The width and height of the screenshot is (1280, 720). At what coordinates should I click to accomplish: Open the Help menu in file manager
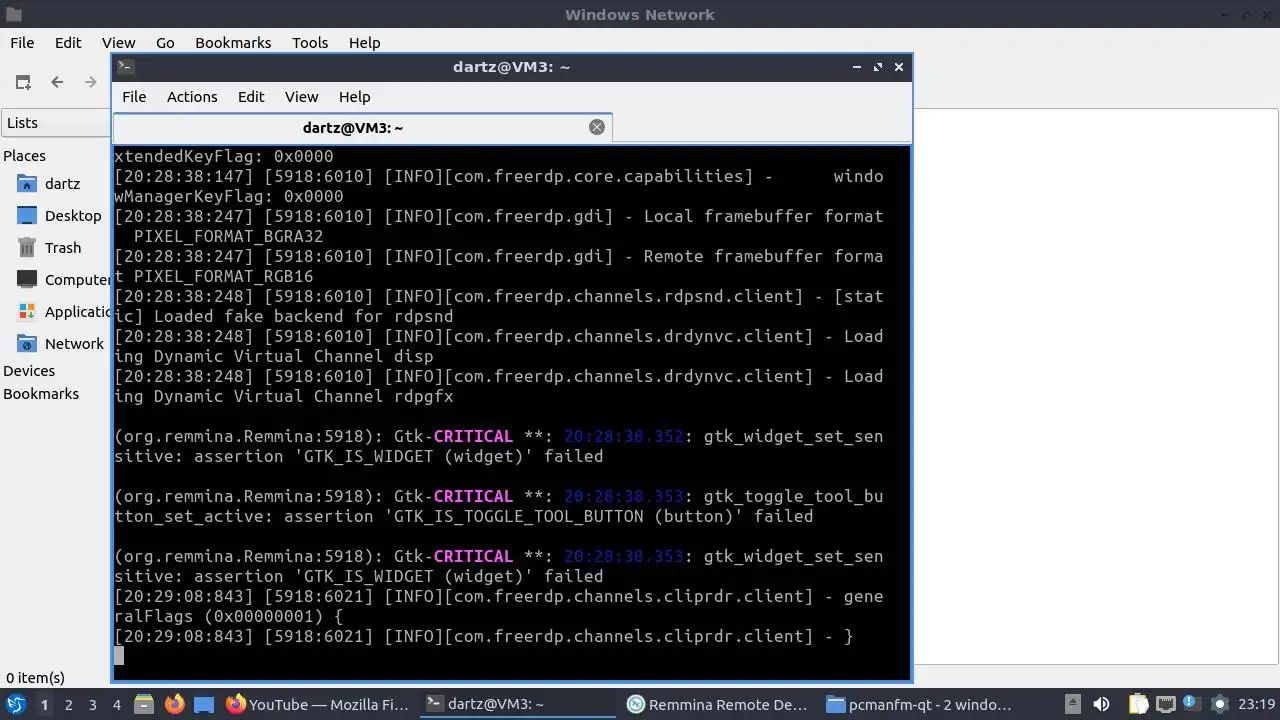tap(365, 43)
